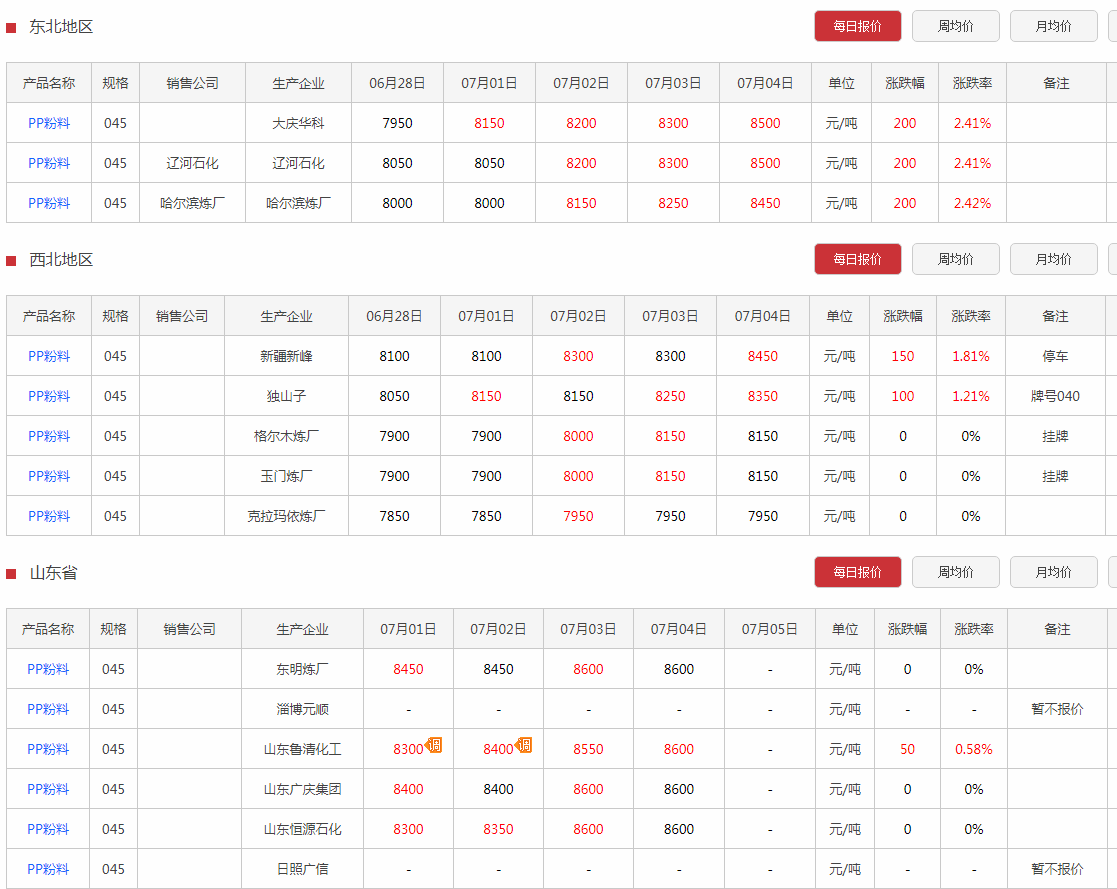Select 每日报价 tab in 山东省 section
Viewport: 1117px width, 889px height.
(x=858, y=572)
